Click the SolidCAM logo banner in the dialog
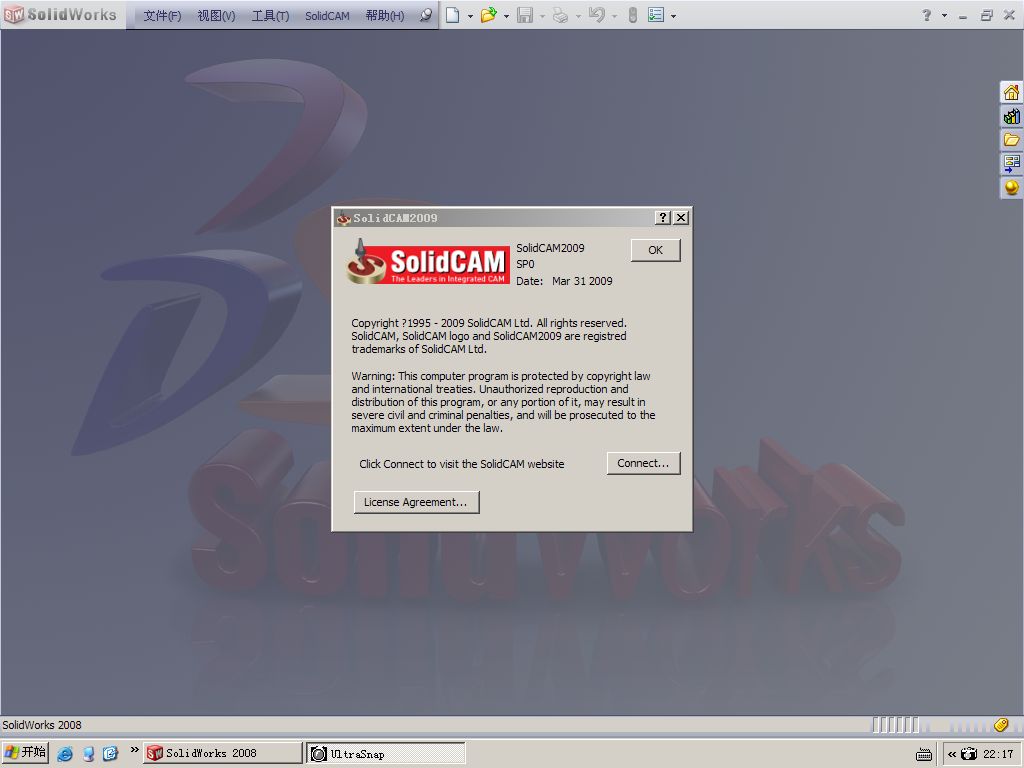Image resolution: width=1024 pixels, height=768 pixels. coord(428,262)
